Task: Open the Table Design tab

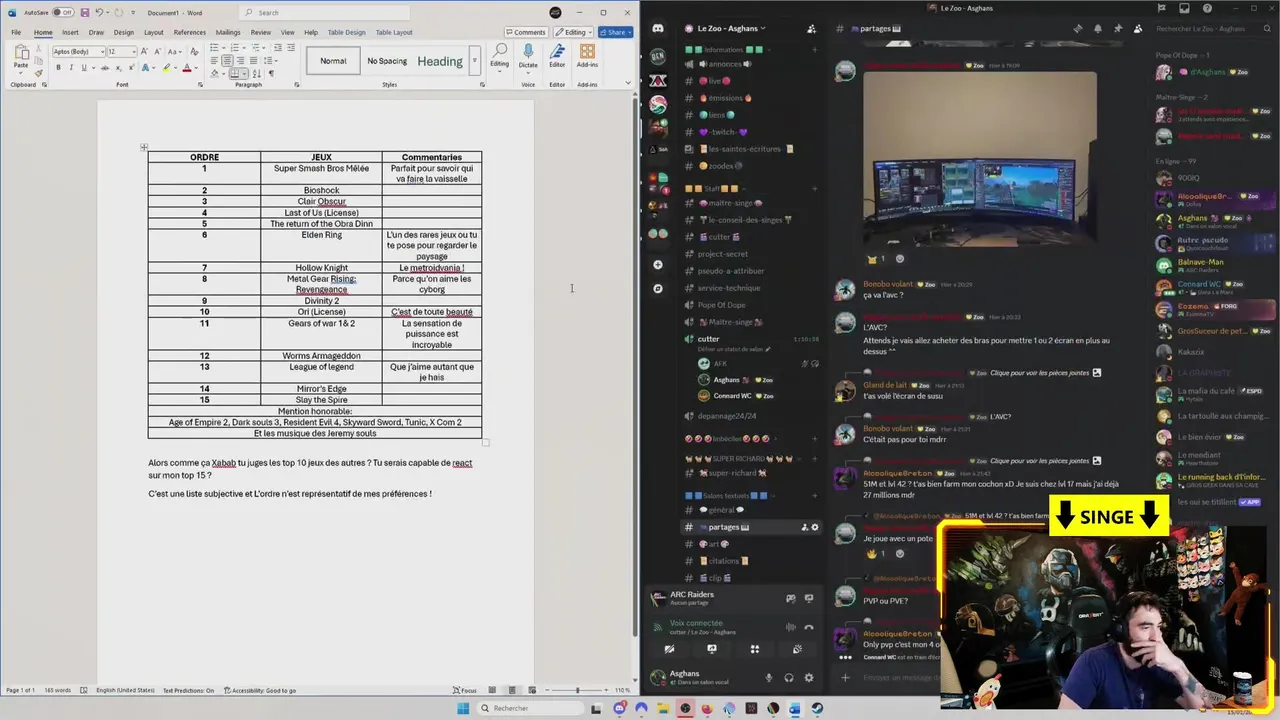Action: point(347,32)
